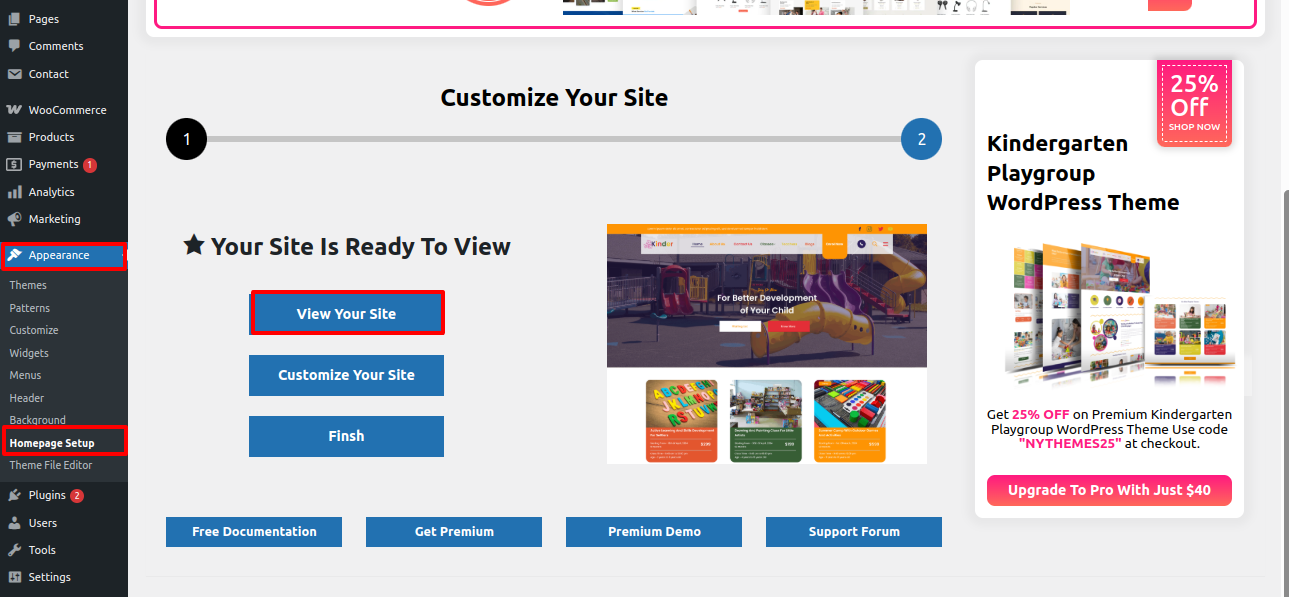Click the Customize Your Site heading
This screenshot has height=597, width=1289.
(x=554, y=98)
